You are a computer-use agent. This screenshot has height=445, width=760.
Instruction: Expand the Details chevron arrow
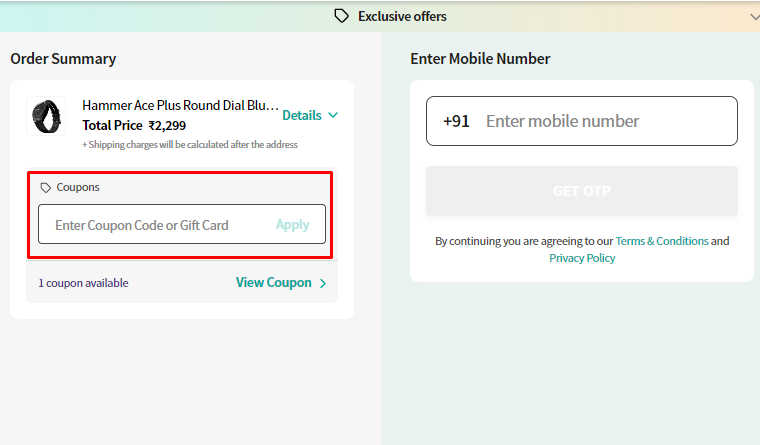coord(332,115)
